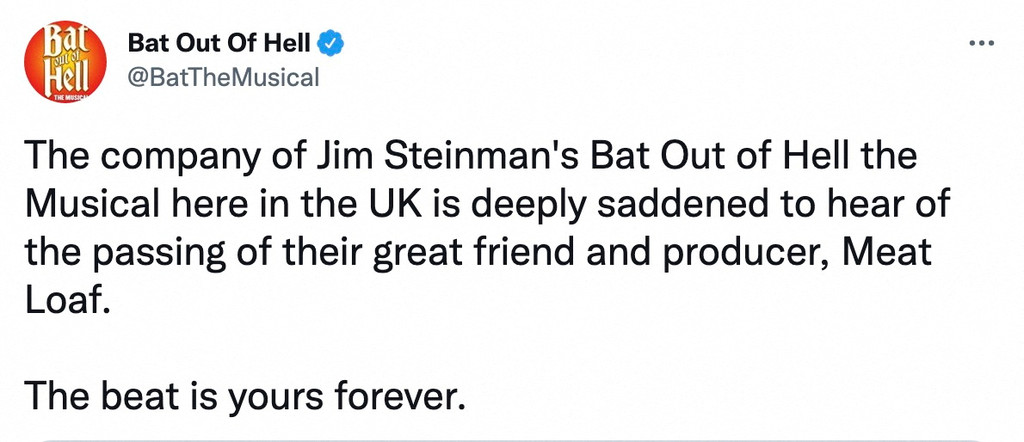This screenshot has width=1024, height=442.
Task: Click the word "Musical" in the tweet body
Action: coord(87,207)
